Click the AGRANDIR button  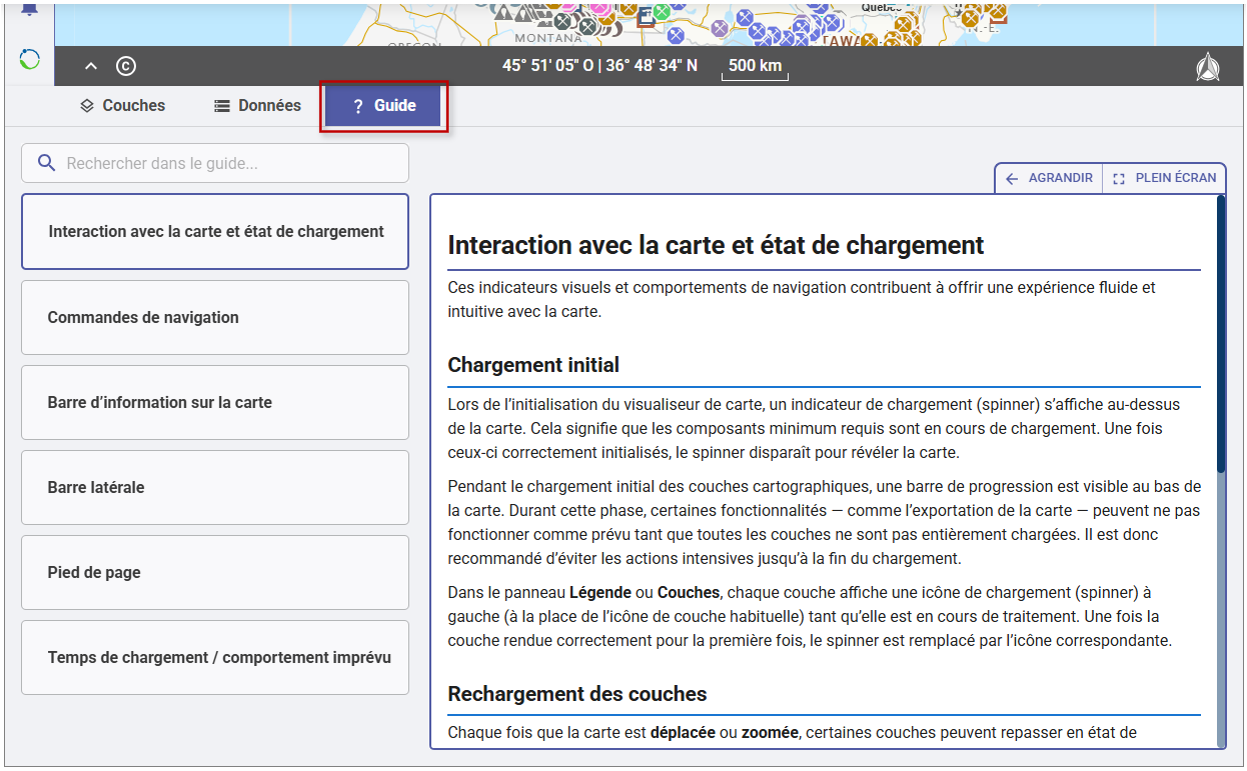point(1049,178)
